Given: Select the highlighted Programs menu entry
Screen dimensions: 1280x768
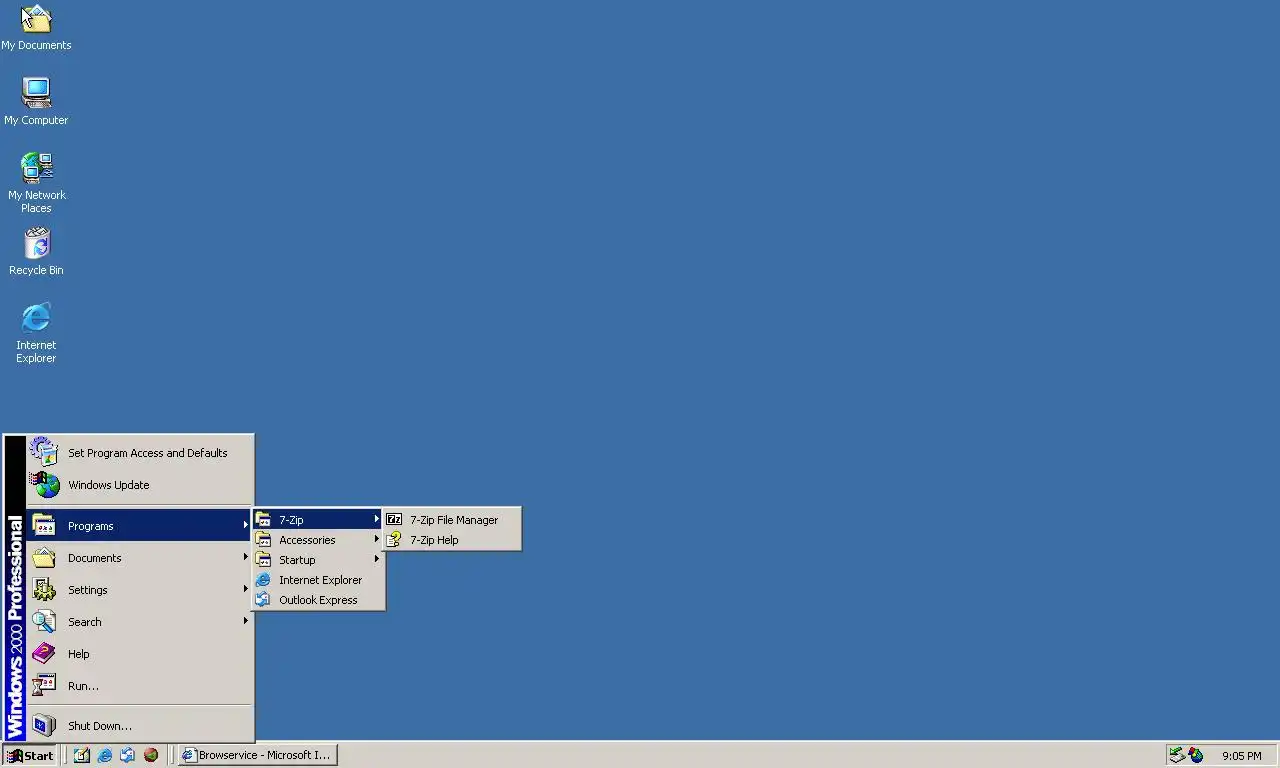Looking at the screenshot, I should point(140,526).
